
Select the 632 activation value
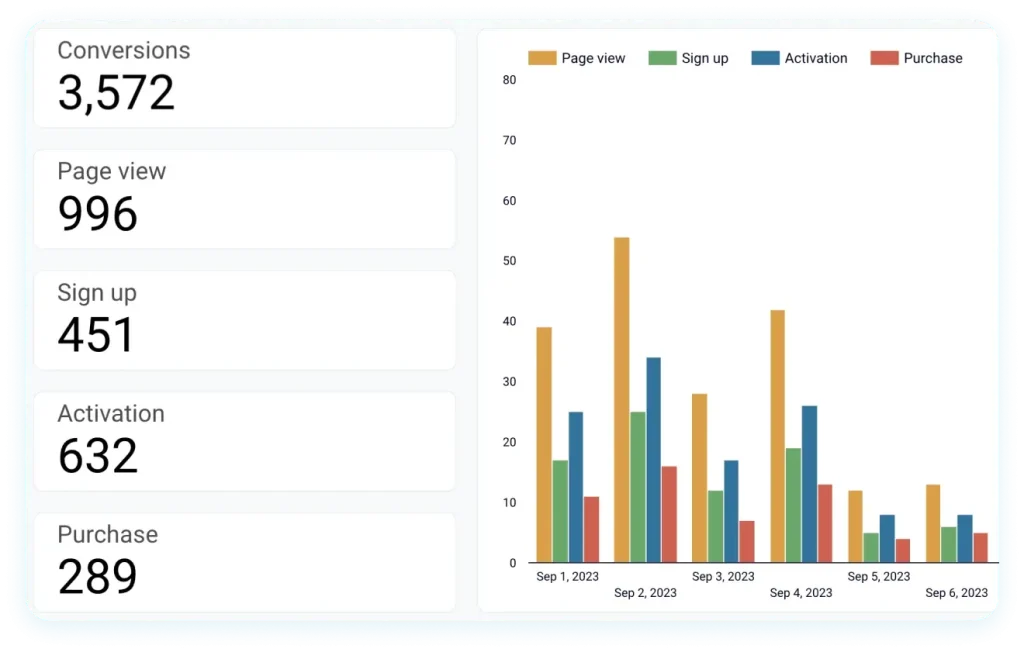click(98, 456)
